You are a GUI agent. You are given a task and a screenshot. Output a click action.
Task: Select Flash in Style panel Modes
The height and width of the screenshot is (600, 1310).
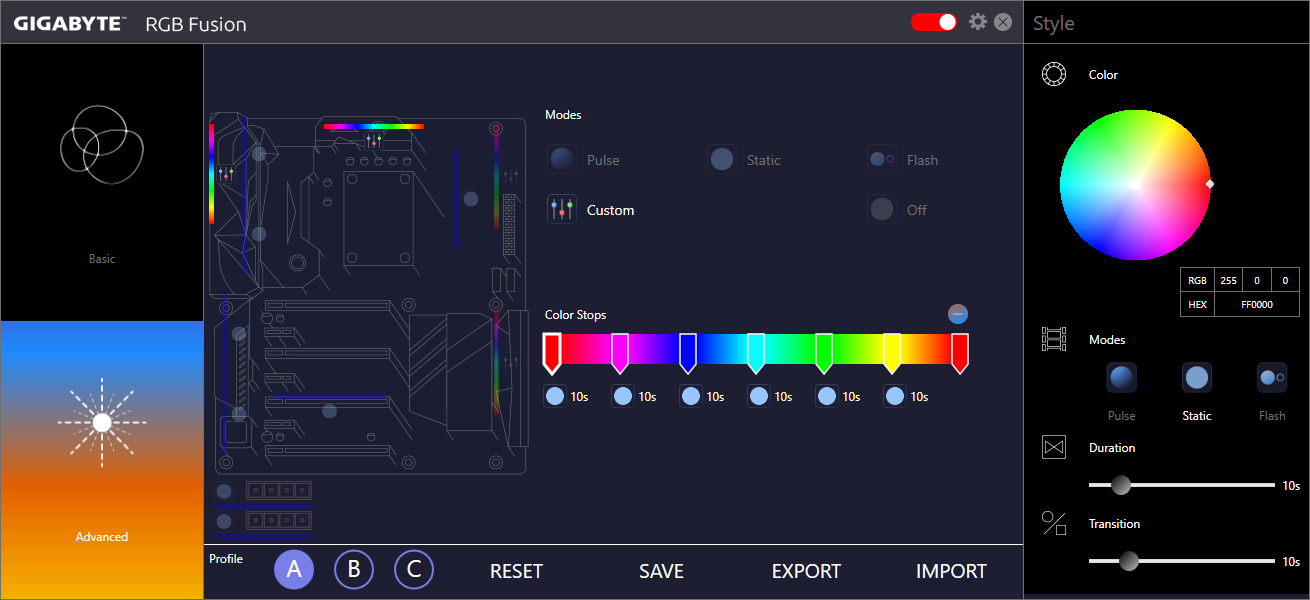1272,378
